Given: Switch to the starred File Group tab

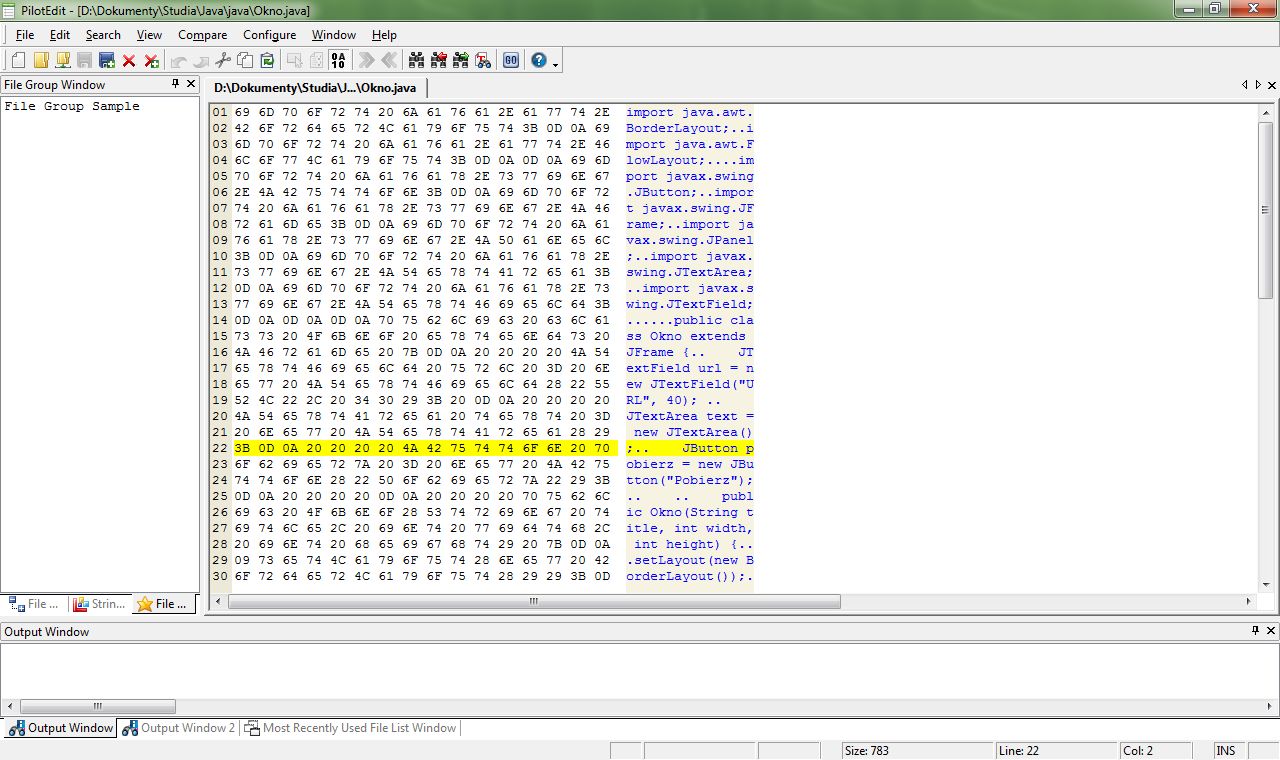Looking at the screenshot, I should (163, 603).
